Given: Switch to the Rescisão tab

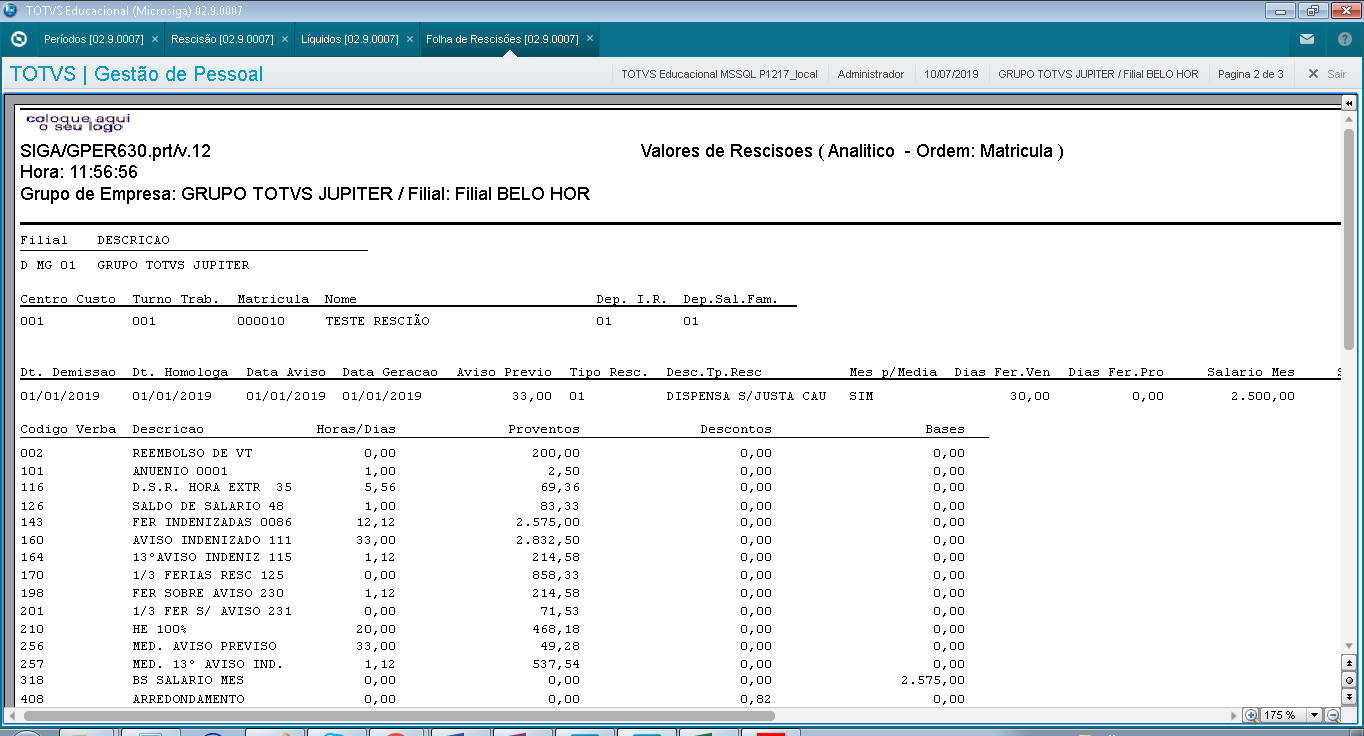Looking at the screenshot, I should pos(222,39).
